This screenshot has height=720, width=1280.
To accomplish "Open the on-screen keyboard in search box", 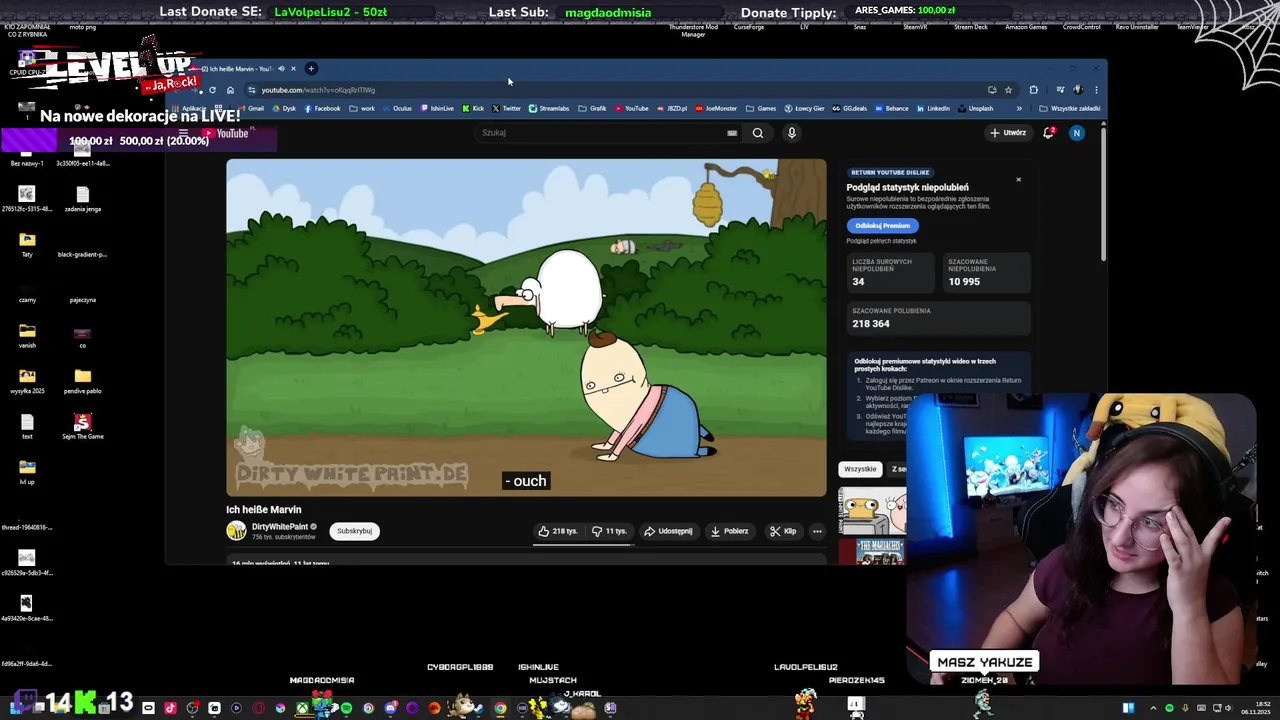I will [x=732, y=133].
